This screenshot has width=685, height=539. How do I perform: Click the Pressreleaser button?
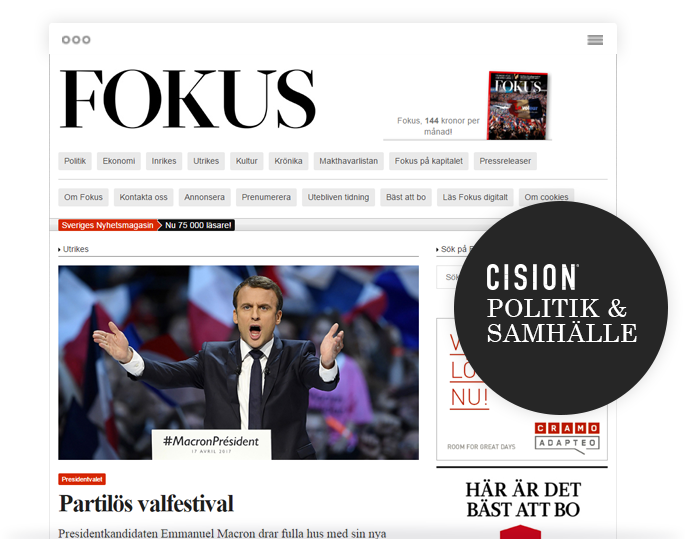(x=505, y=161)
